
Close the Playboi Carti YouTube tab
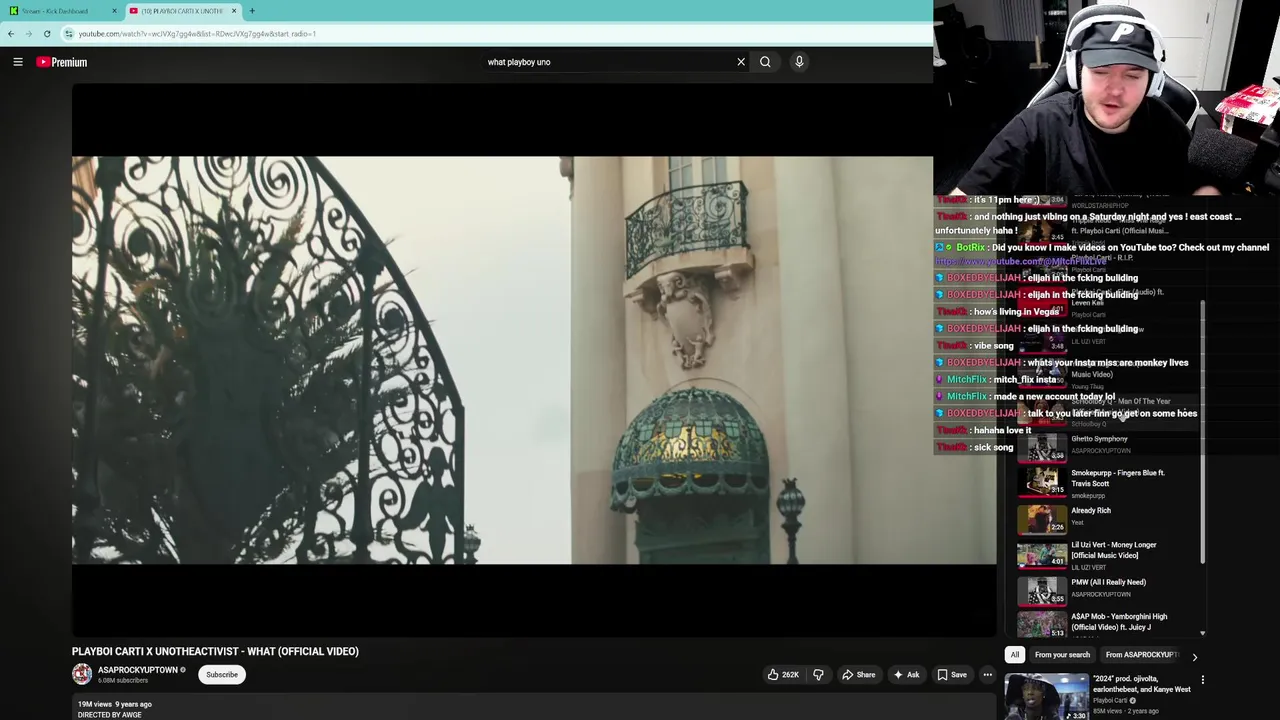[x=234, y=11]
